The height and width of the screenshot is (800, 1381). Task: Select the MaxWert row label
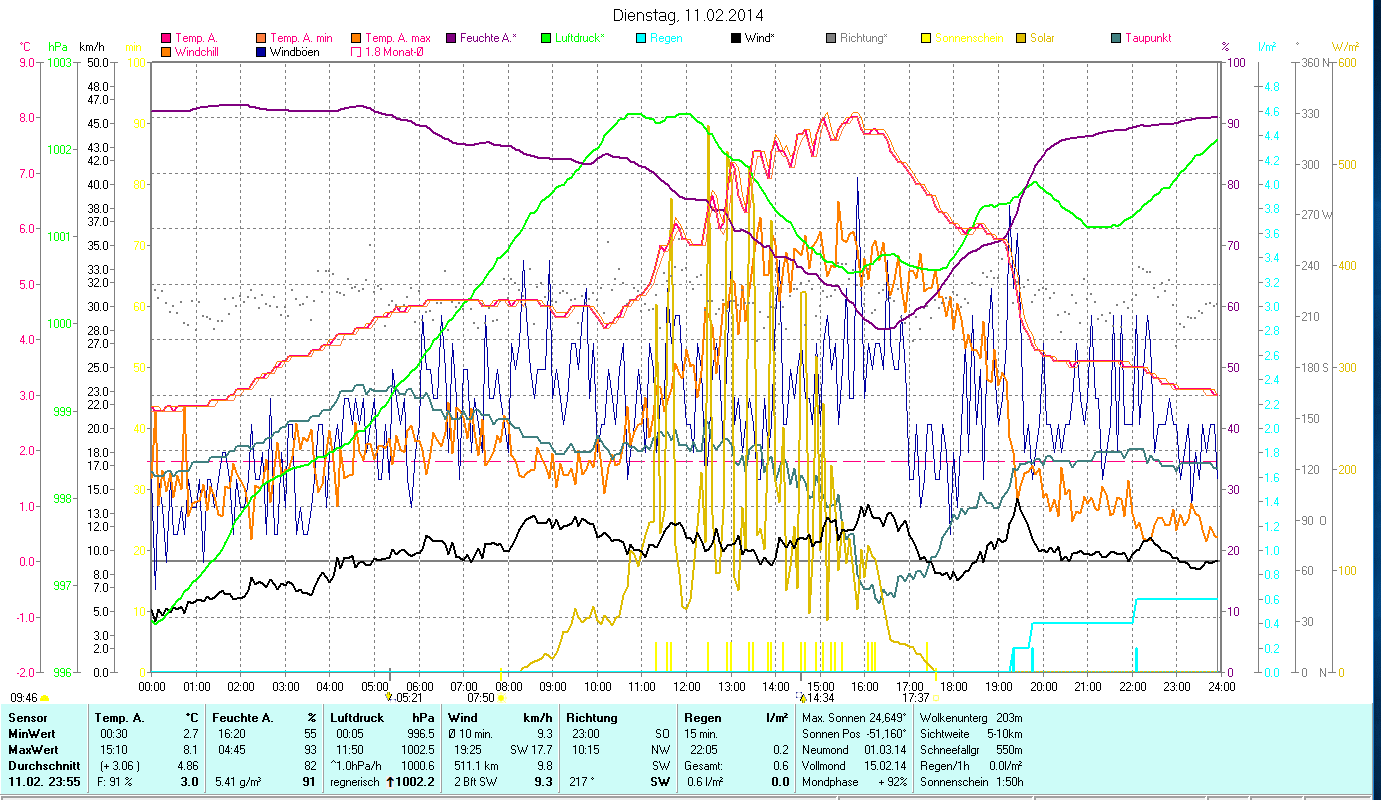pos(34,750)
